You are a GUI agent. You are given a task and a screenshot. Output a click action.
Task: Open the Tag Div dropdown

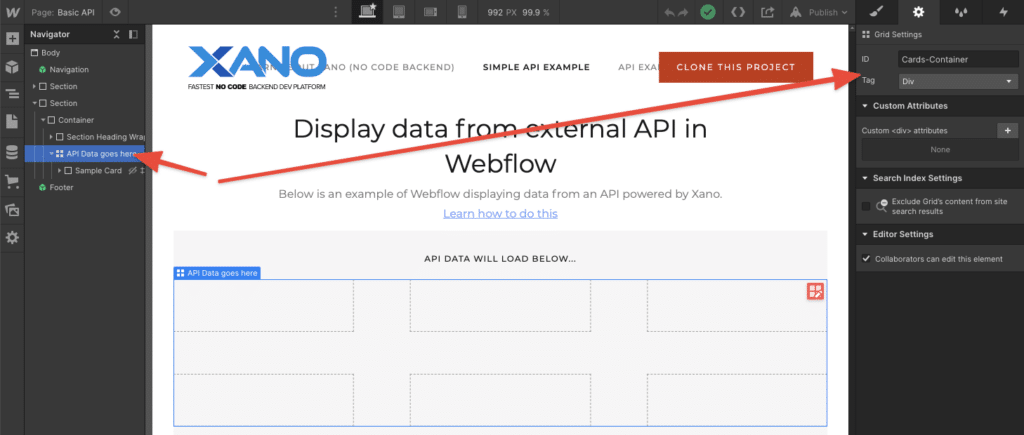(958, 82)
